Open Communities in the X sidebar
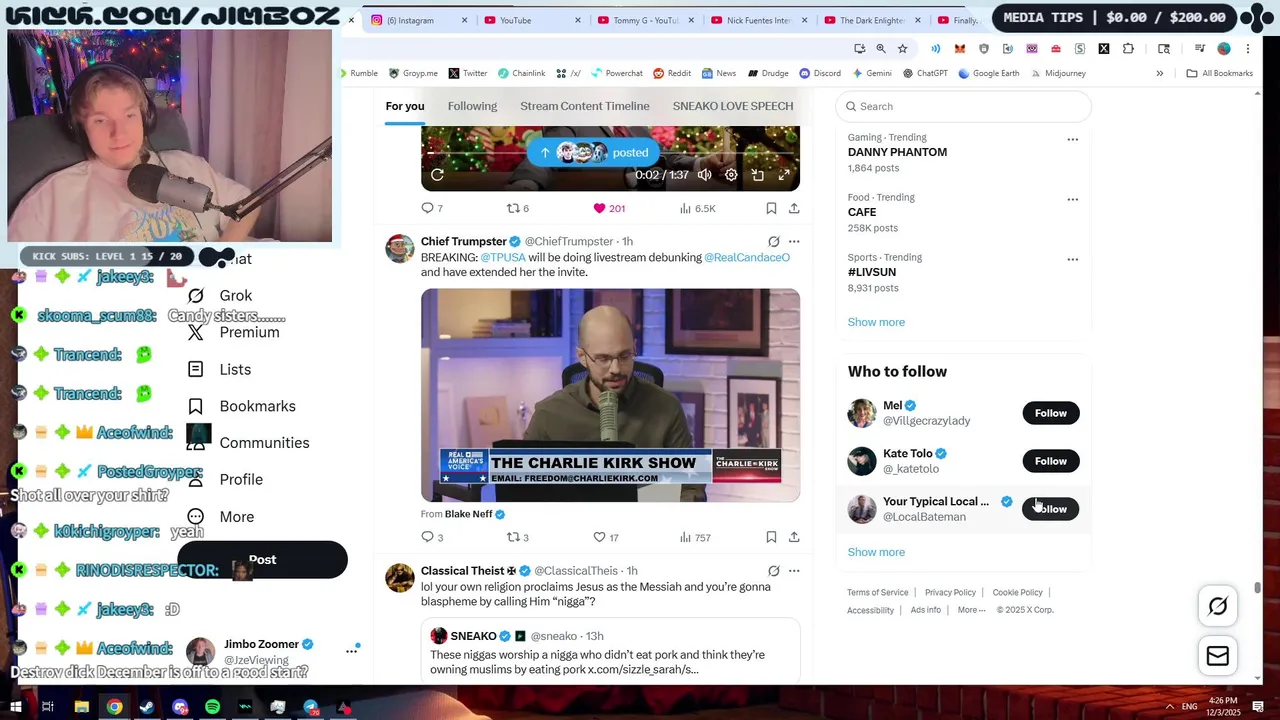 point(248,443)
